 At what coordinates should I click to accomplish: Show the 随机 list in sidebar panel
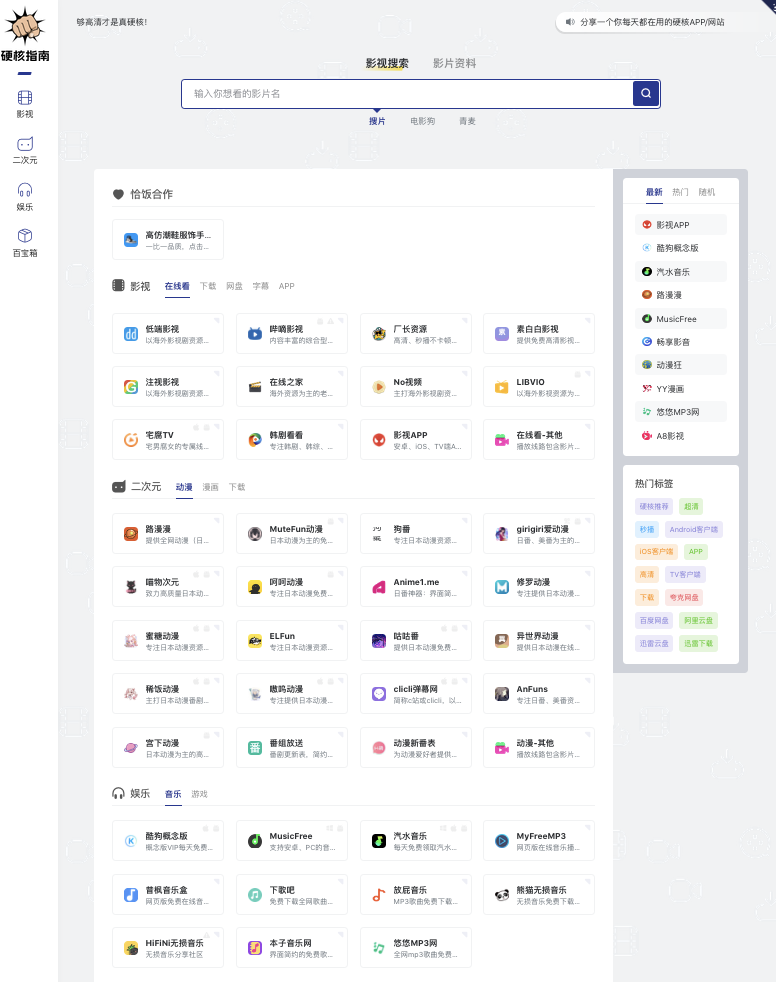706,192
